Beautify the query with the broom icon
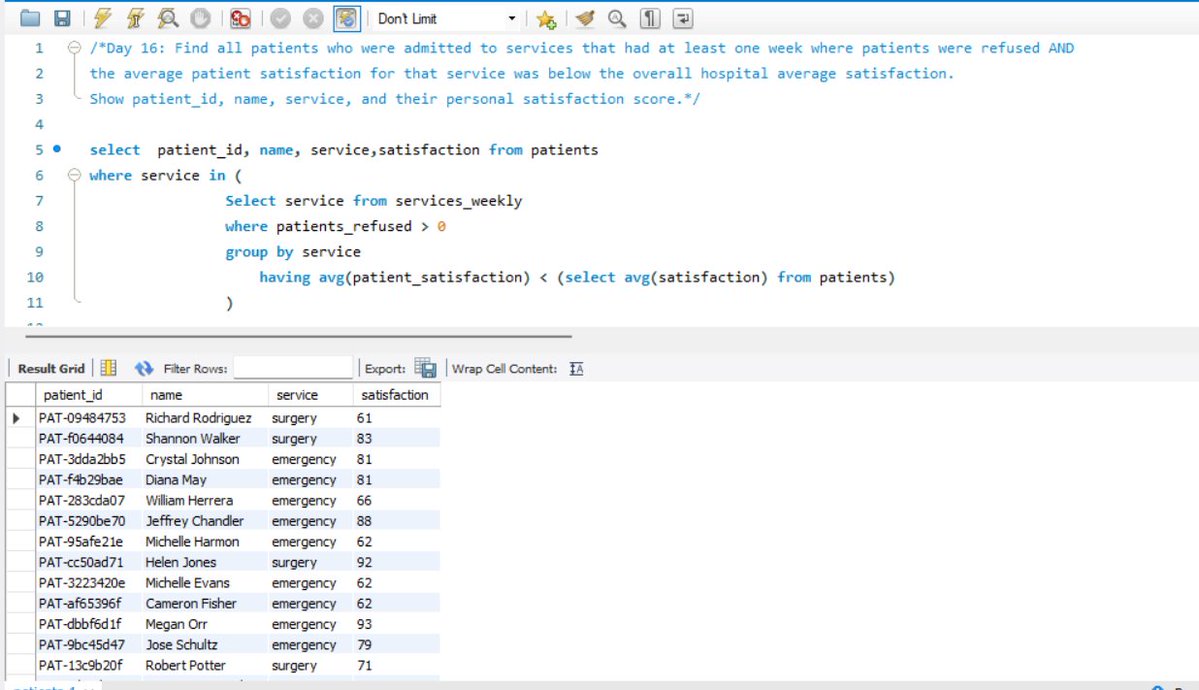The image size is (1199, 690). [x=585, y=18]
